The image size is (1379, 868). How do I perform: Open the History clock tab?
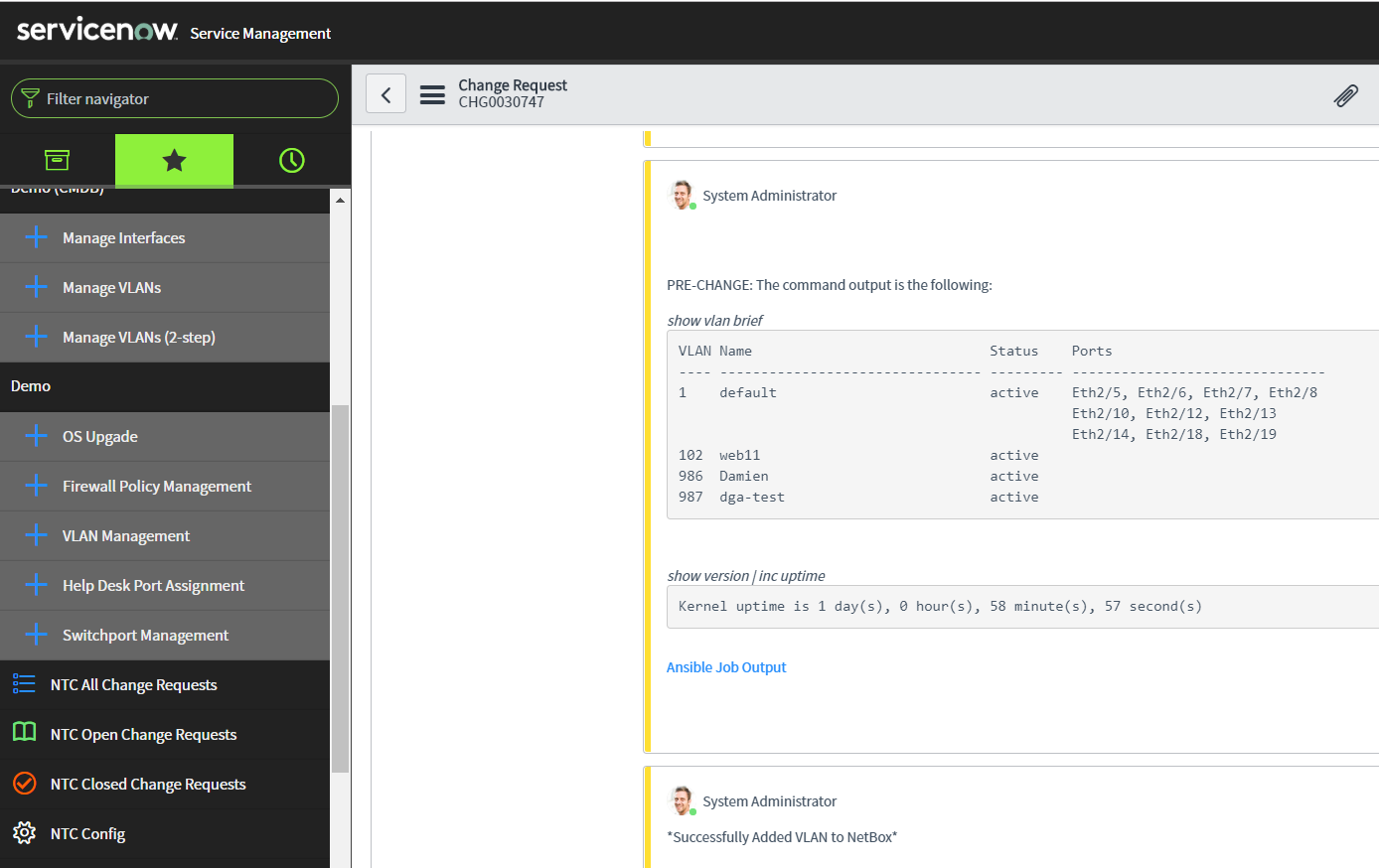tap(292, 160)
